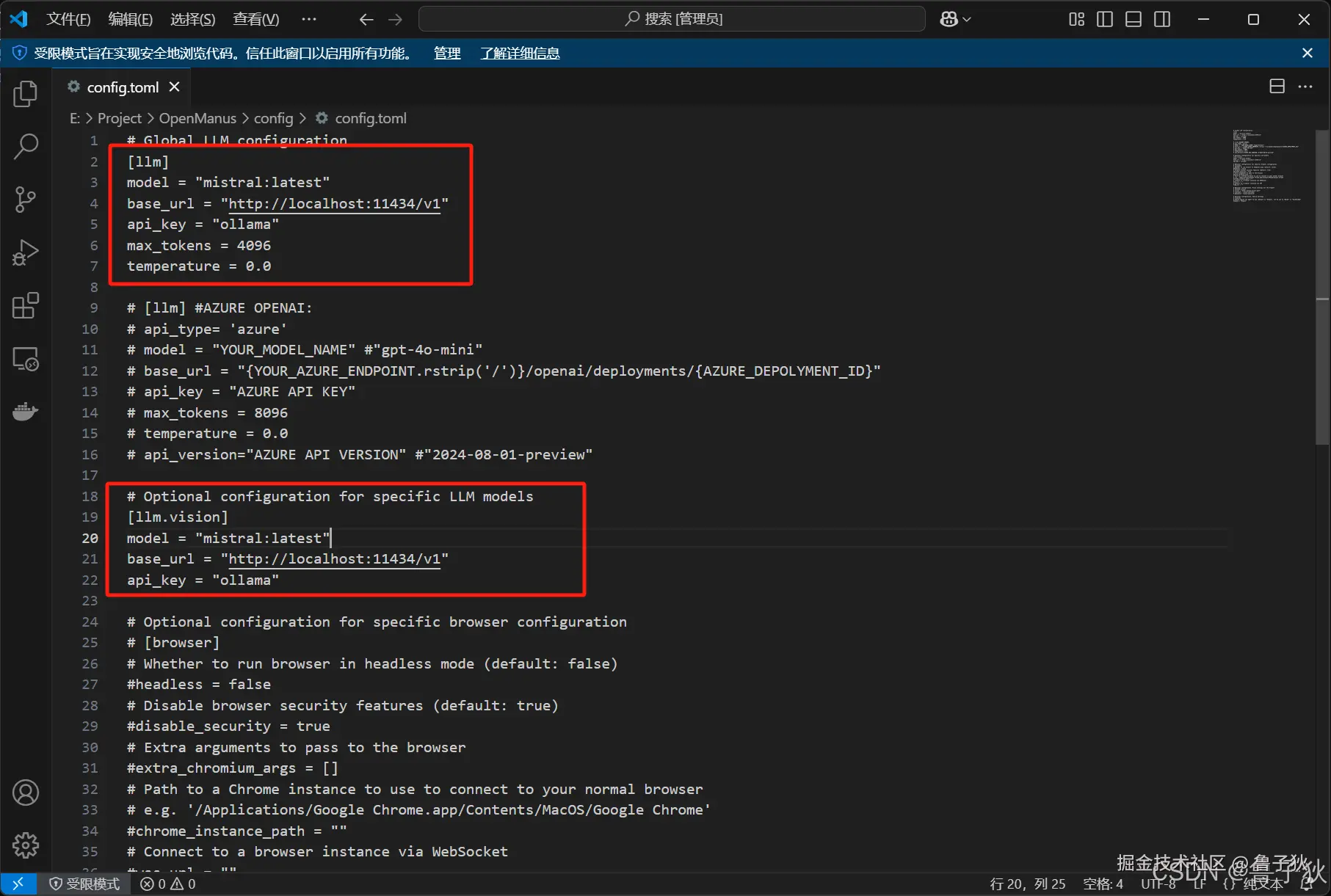The width and height of the screenshot is (1331, 896).
Task: Click the [llm.vision] section header
Action: (x=177, y=517)
